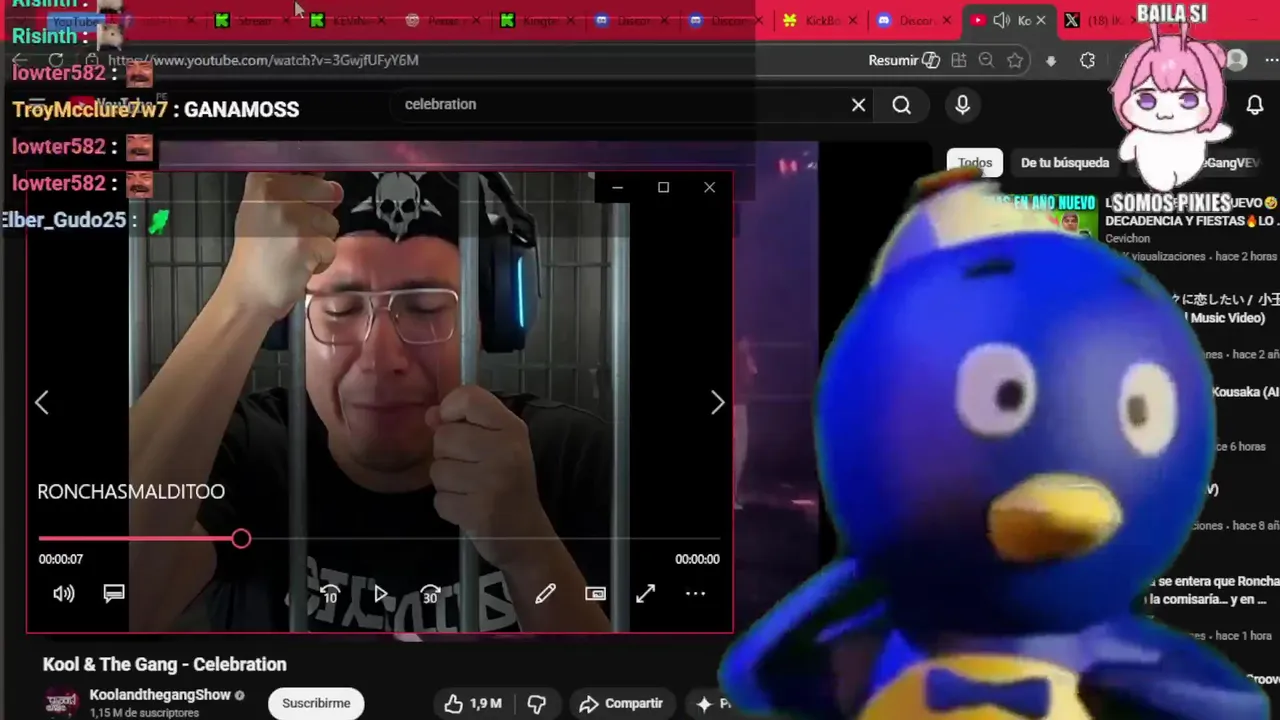Click the RONCHASMALDITOO caption text
Image resolution: width=1280 pixels, height=720 pixels.
click(x=131, y=491)
